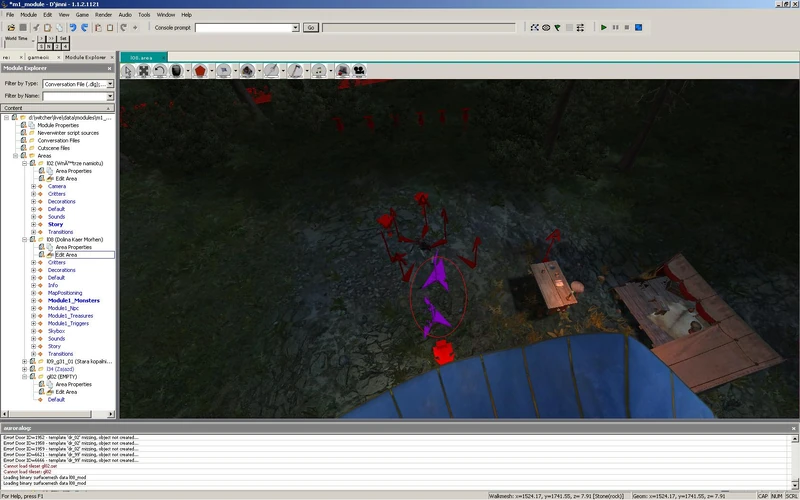Select Neverwinter script sources in the tree
Screen dimensions: 800x500
(x=68, y=133)
